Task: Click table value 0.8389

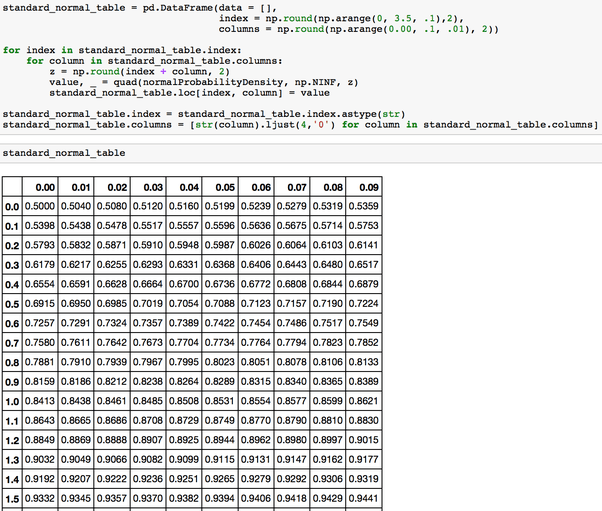Action: click(364, 382)
